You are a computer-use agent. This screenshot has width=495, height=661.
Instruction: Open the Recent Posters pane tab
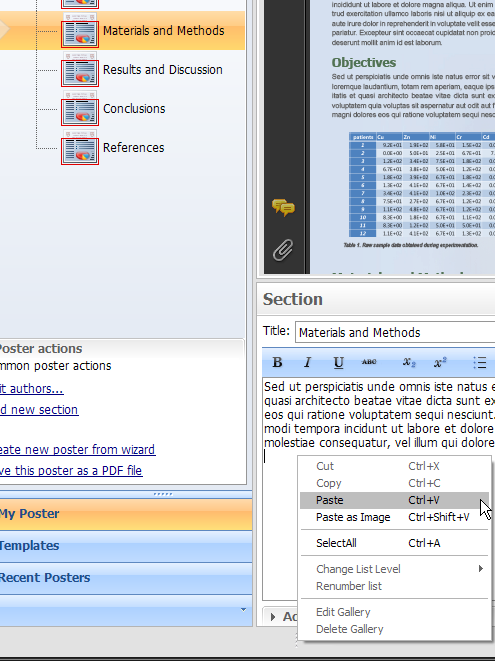pos(126,578)
